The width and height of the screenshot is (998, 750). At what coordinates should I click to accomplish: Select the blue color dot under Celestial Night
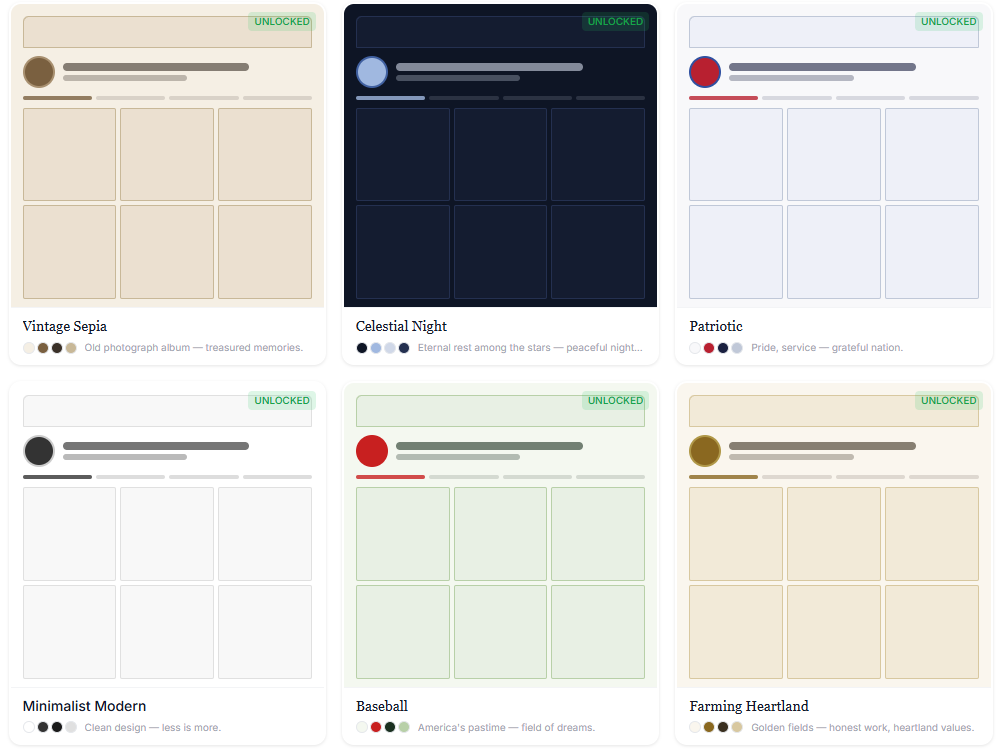(375, 347)
